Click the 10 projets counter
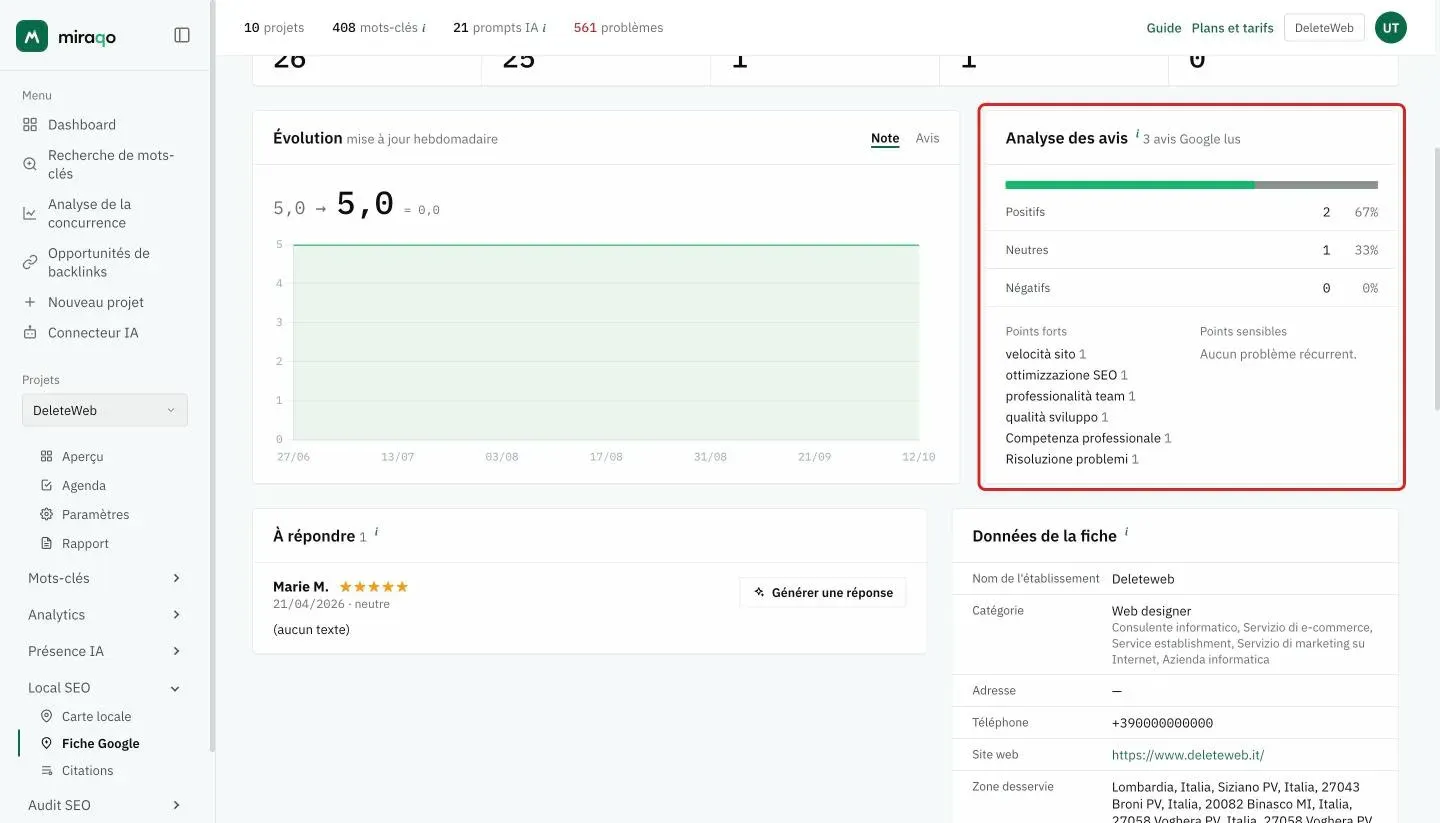 pos(274,28)
